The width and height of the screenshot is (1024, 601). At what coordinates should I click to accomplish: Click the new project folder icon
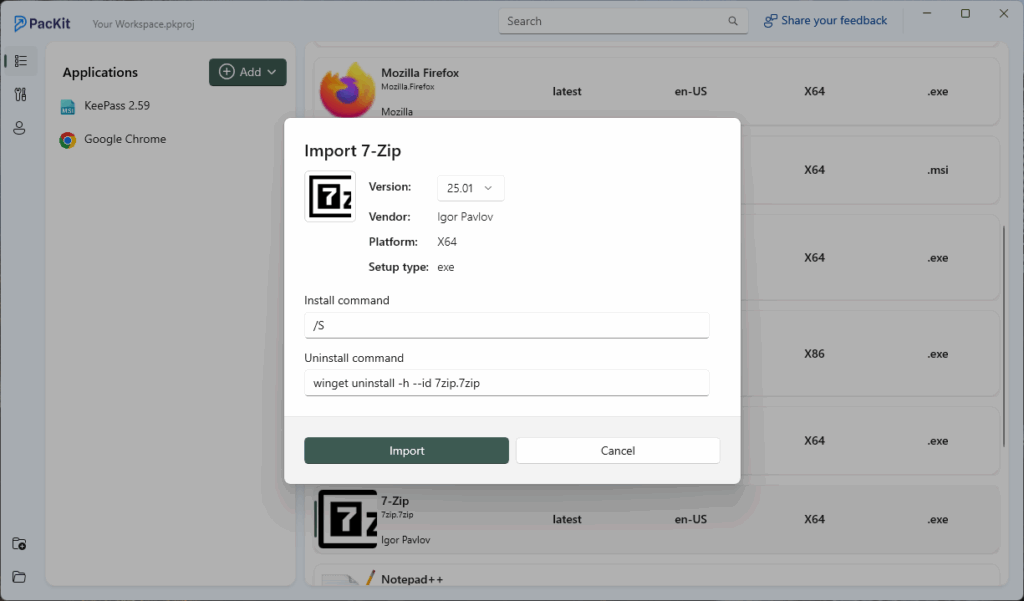[x=19, y=544]
